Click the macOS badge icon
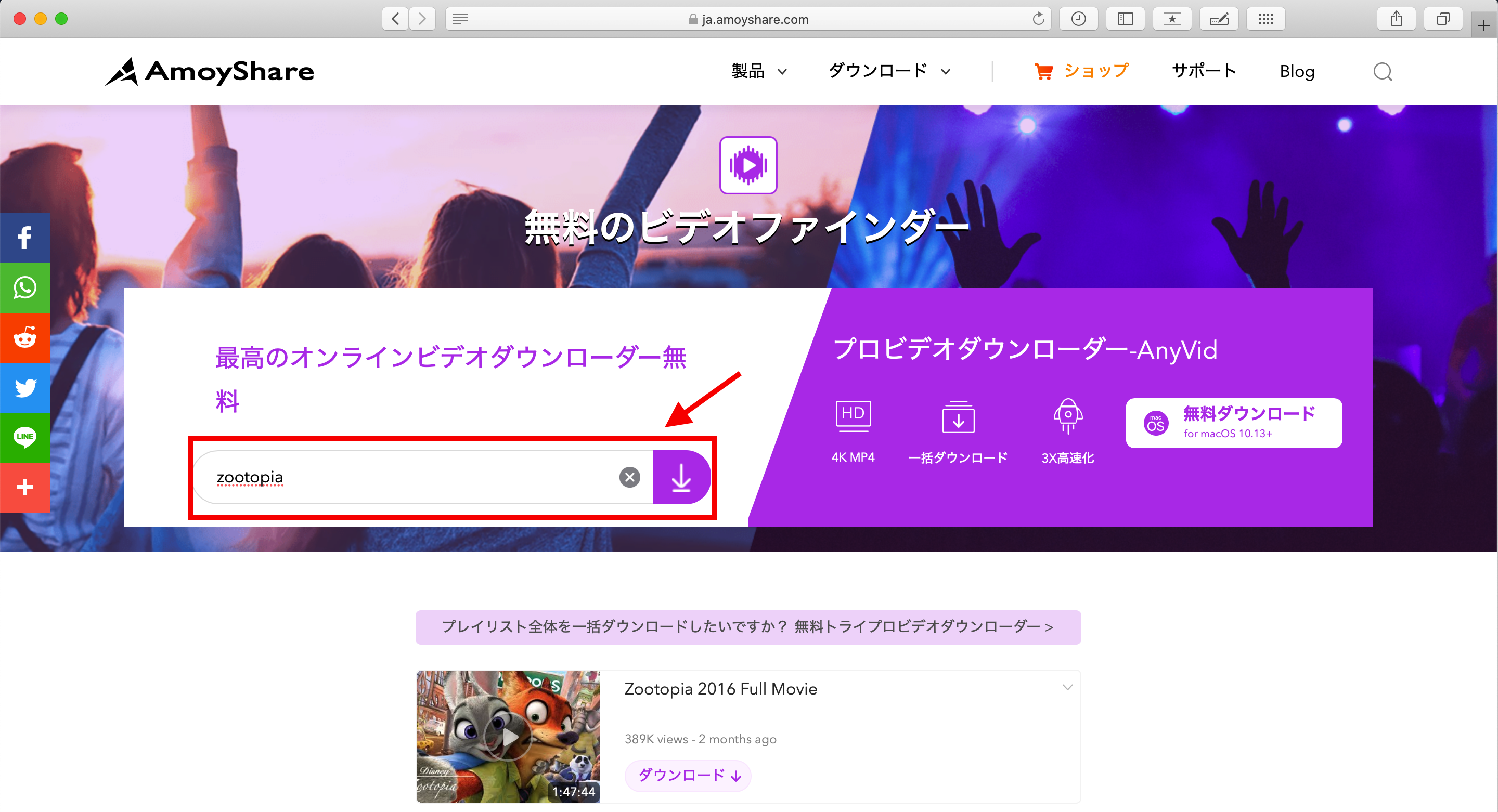The image size is (1498, 812). [1155, 423]
